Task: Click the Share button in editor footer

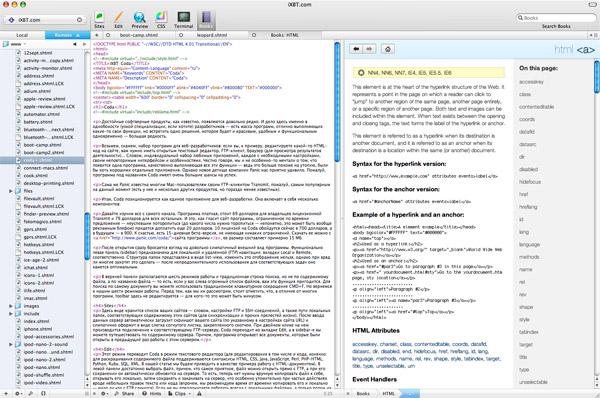Action: (124, 393)
